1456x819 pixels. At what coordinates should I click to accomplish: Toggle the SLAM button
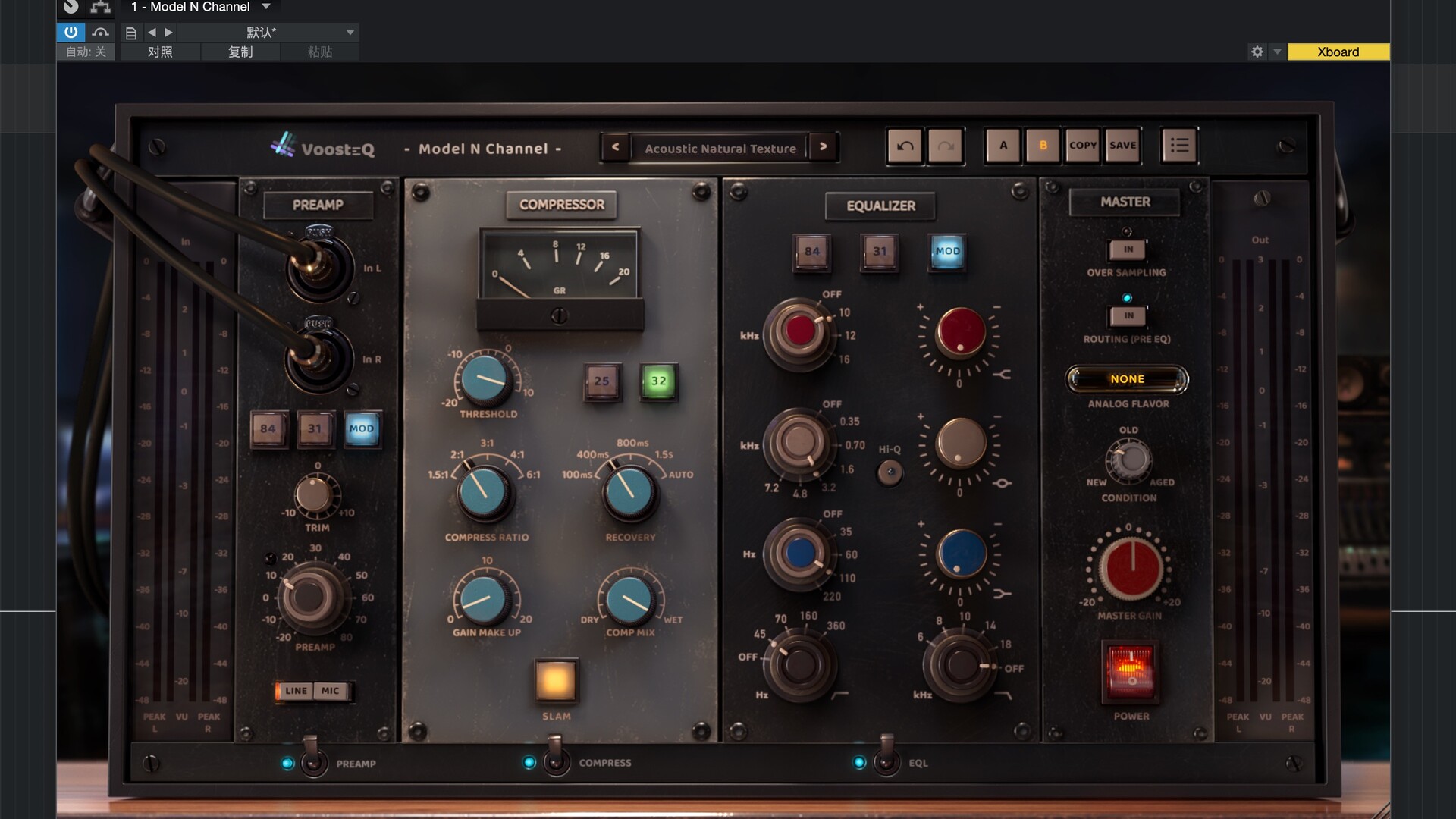click(556, 679)
